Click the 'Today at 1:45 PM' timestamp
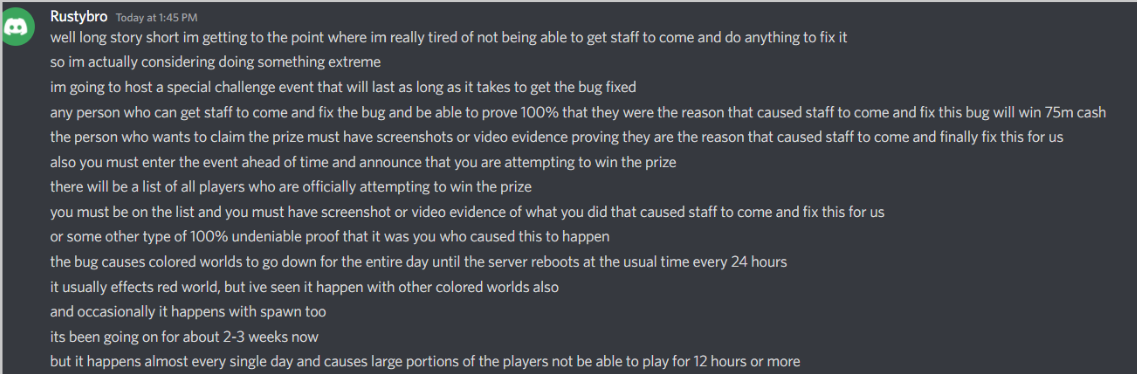Viewport: 1137px width, 374px height. click(156, 17)
